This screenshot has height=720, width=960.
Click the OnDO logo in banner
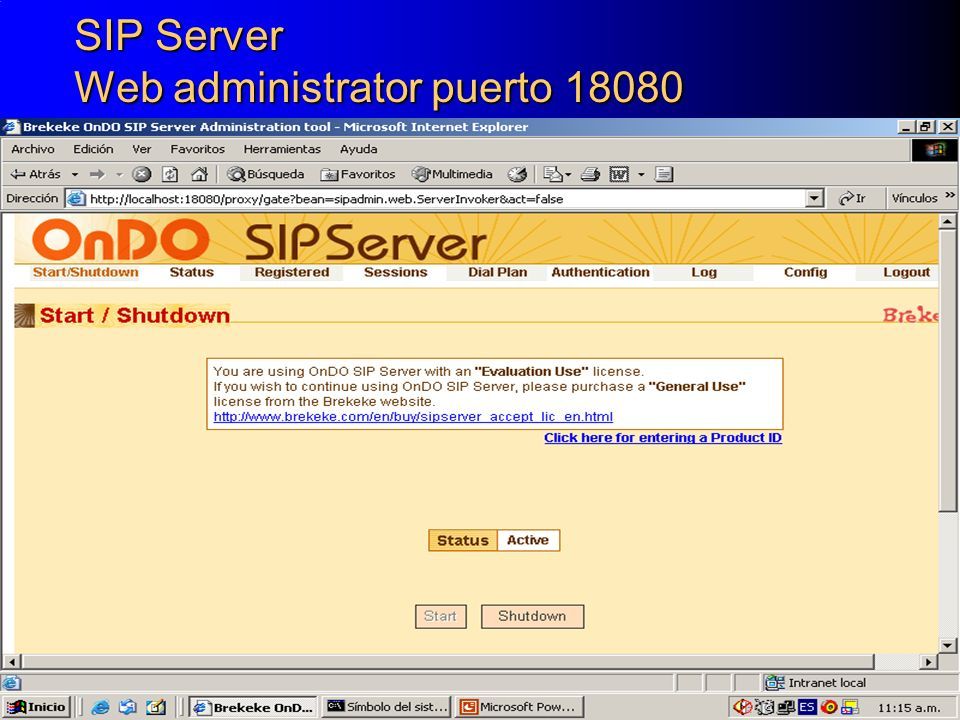[x=121, y=240]
